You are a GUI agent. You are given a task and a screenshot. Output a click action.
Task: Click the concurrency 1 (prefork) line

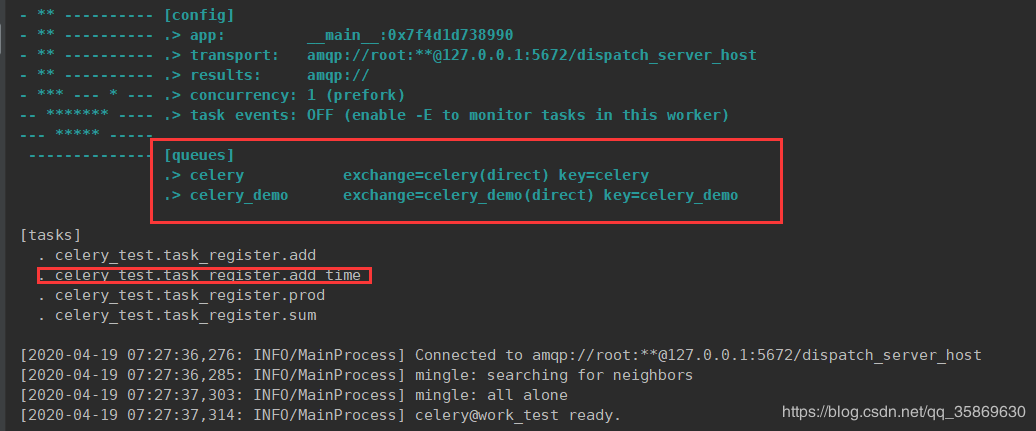click(284, 95)
